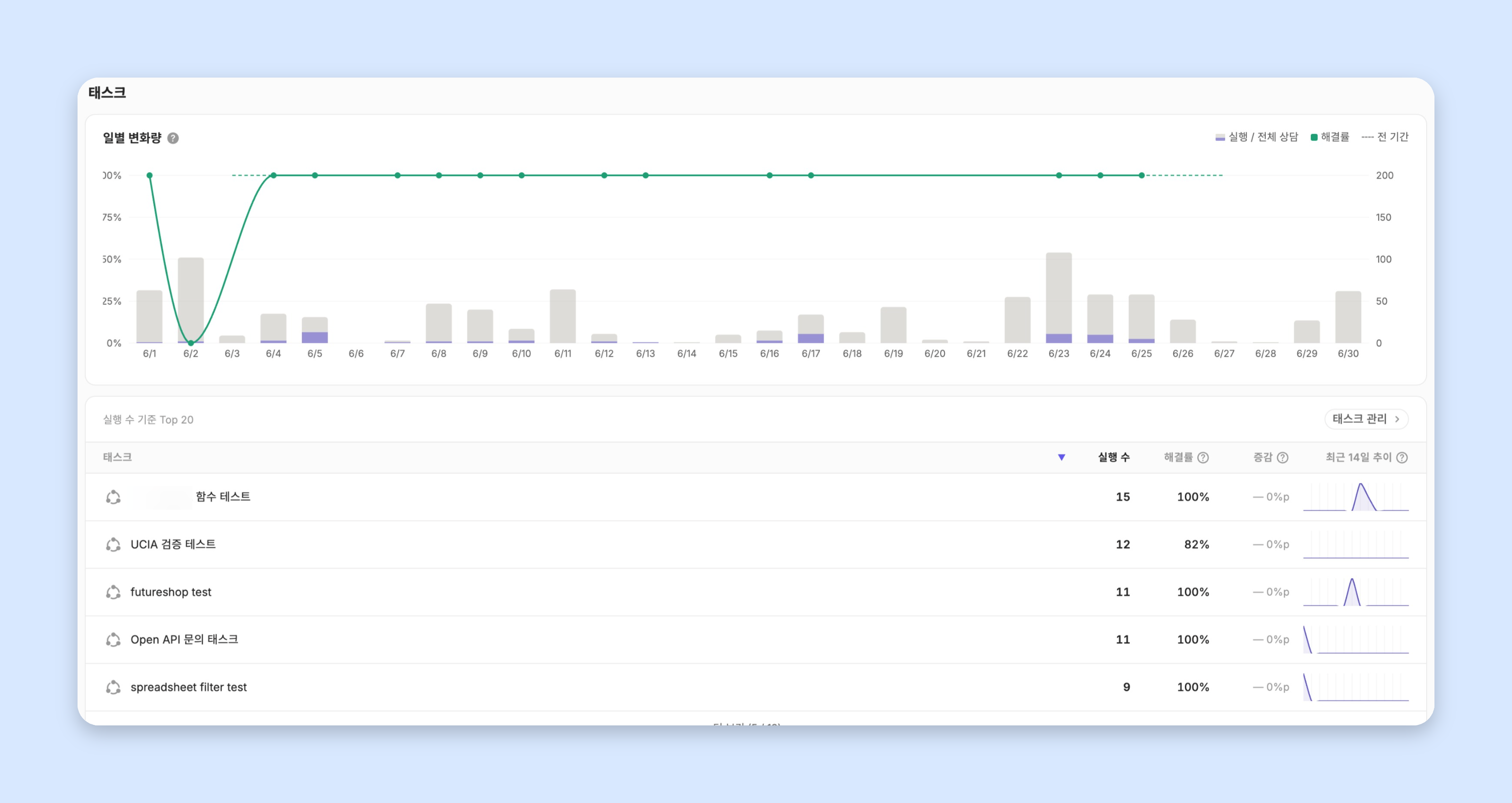The height and width of the screenshot is (803, 1512).
Task: Click the 82% resolution rate for UCIA 검증 테스트
Action: [1196, 545]
